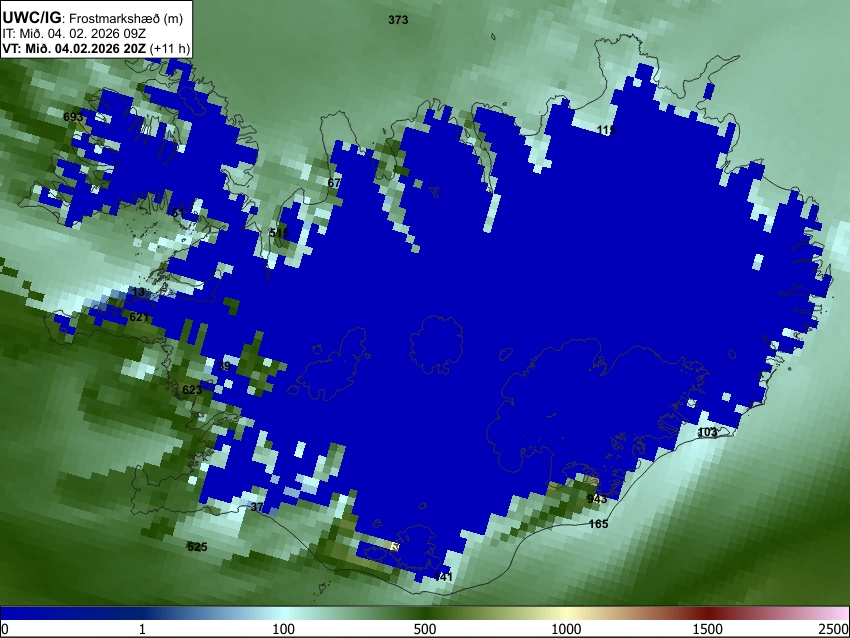The height and width of the screenshot is (638, 850).
Task: Click the legend tick label 100
Action: click(x=284, y=629)
